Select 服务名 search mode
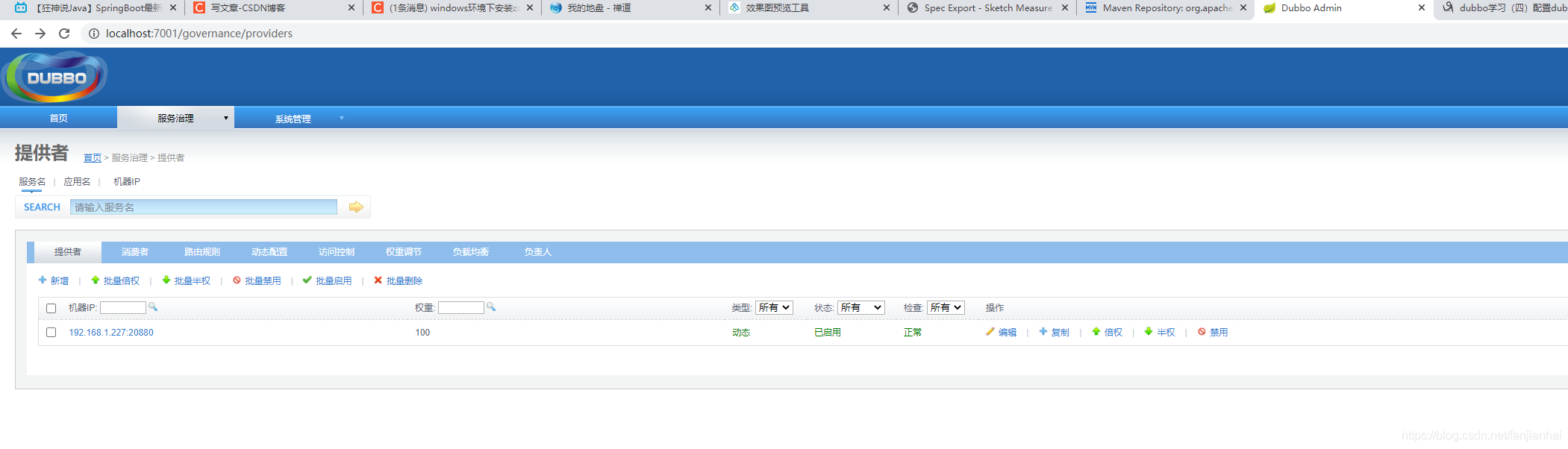The width and height of the screenshot is (1568, 449). pyautogui.click(x=32, y=182)
